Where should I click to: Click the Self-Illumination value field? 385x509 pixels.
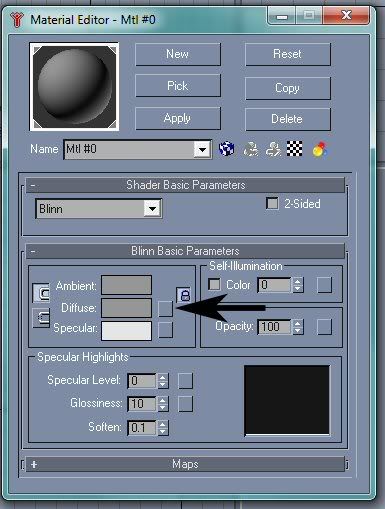pos(275,285)
